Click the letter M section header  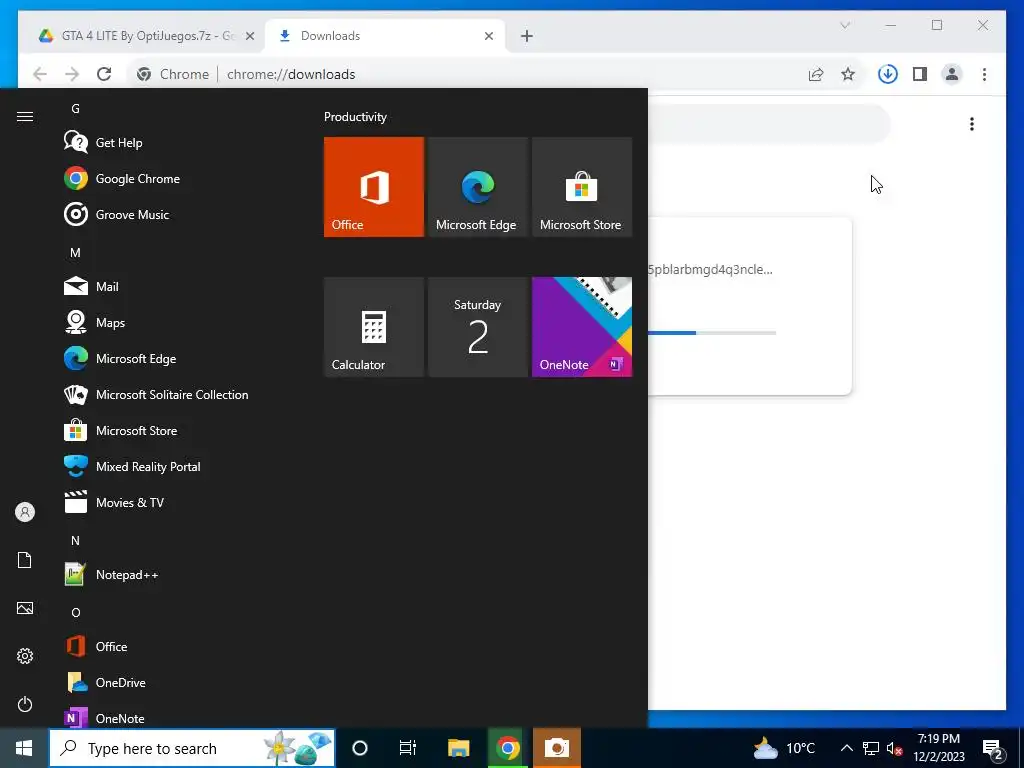76,252
